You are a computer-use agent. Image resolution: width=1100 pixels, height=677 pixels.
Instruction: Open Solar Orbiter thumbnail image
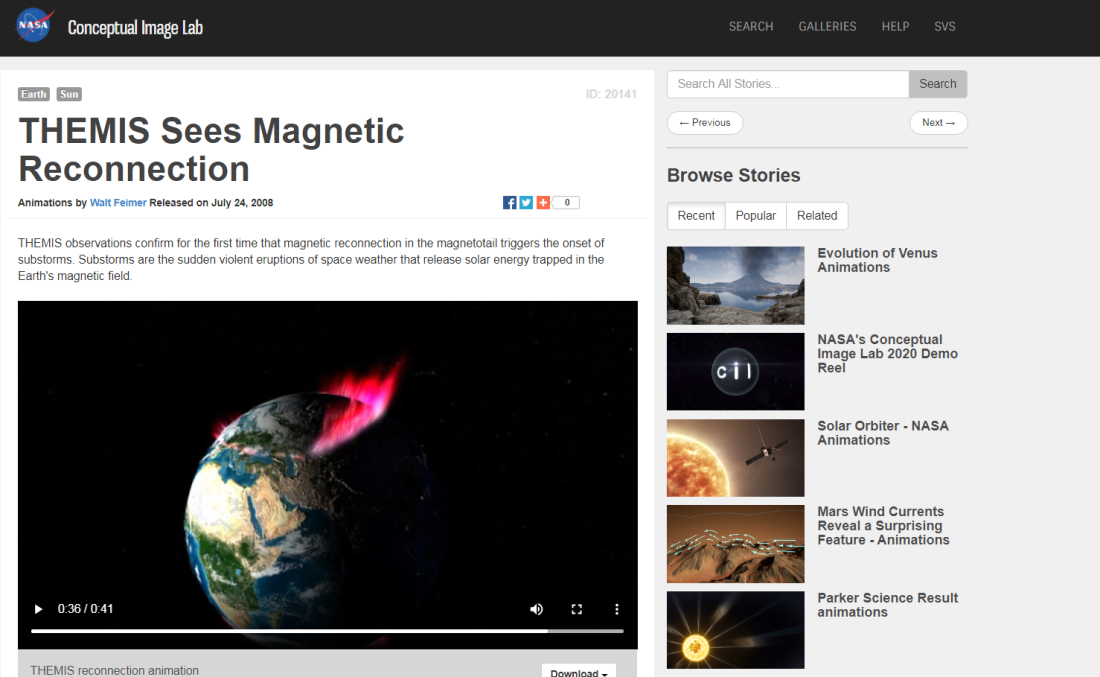click(x=735, y=458)
